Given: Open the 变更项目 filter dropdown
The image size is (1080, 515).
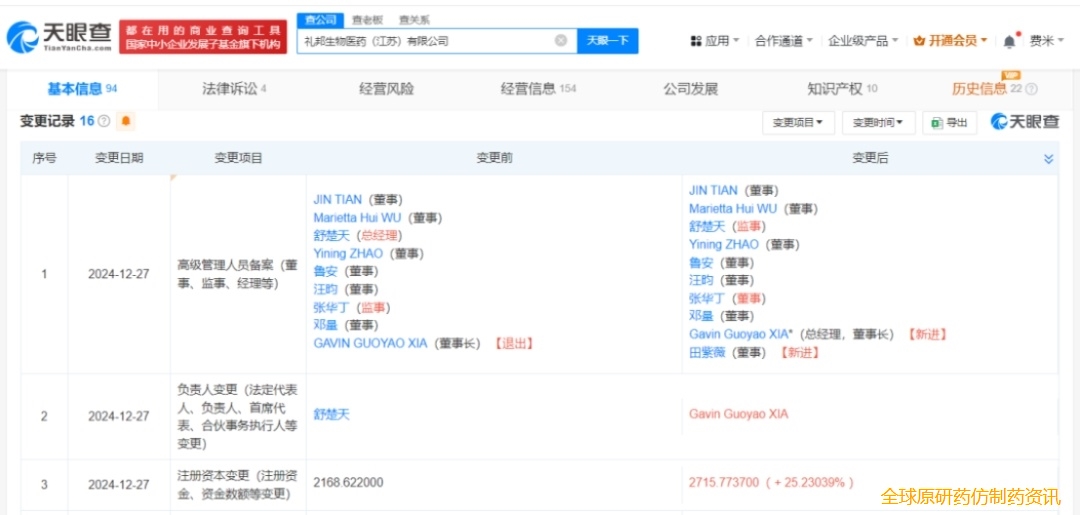Looking at the screenshot, I should [798, 123].
